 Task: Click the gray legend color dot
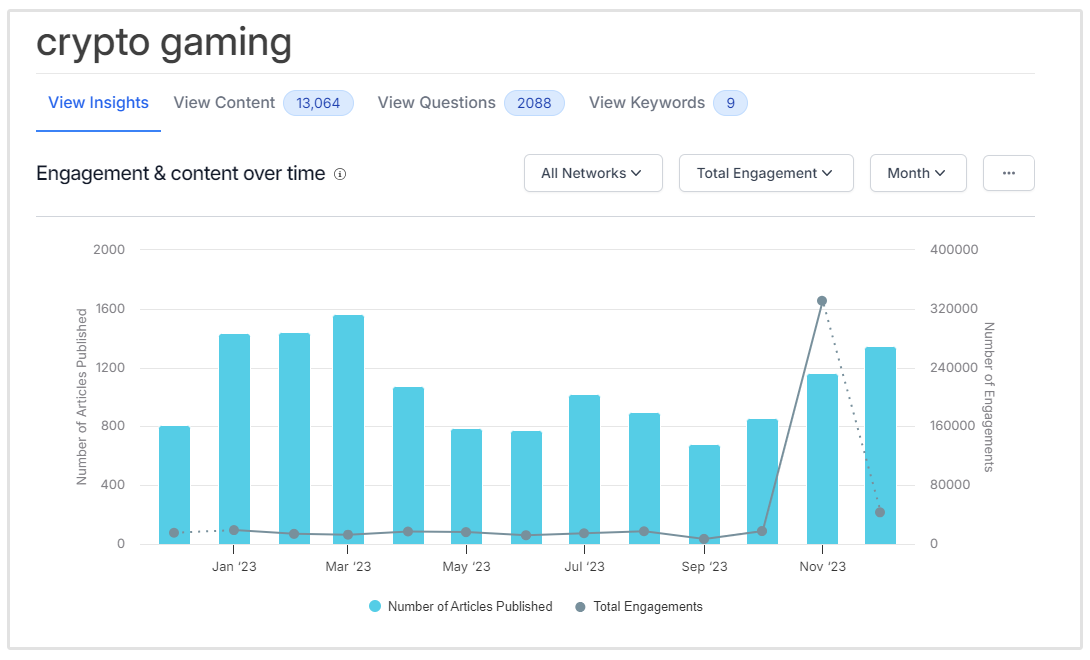(580, 606)
